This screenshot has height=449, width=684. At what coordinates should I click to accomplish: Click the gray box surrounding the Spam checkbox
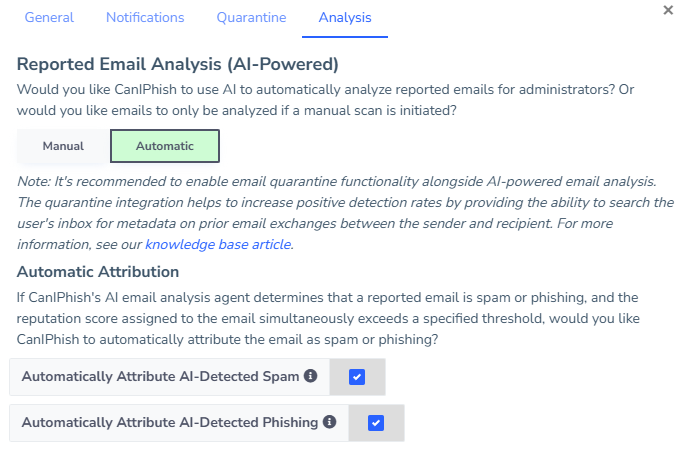point(357,377)
